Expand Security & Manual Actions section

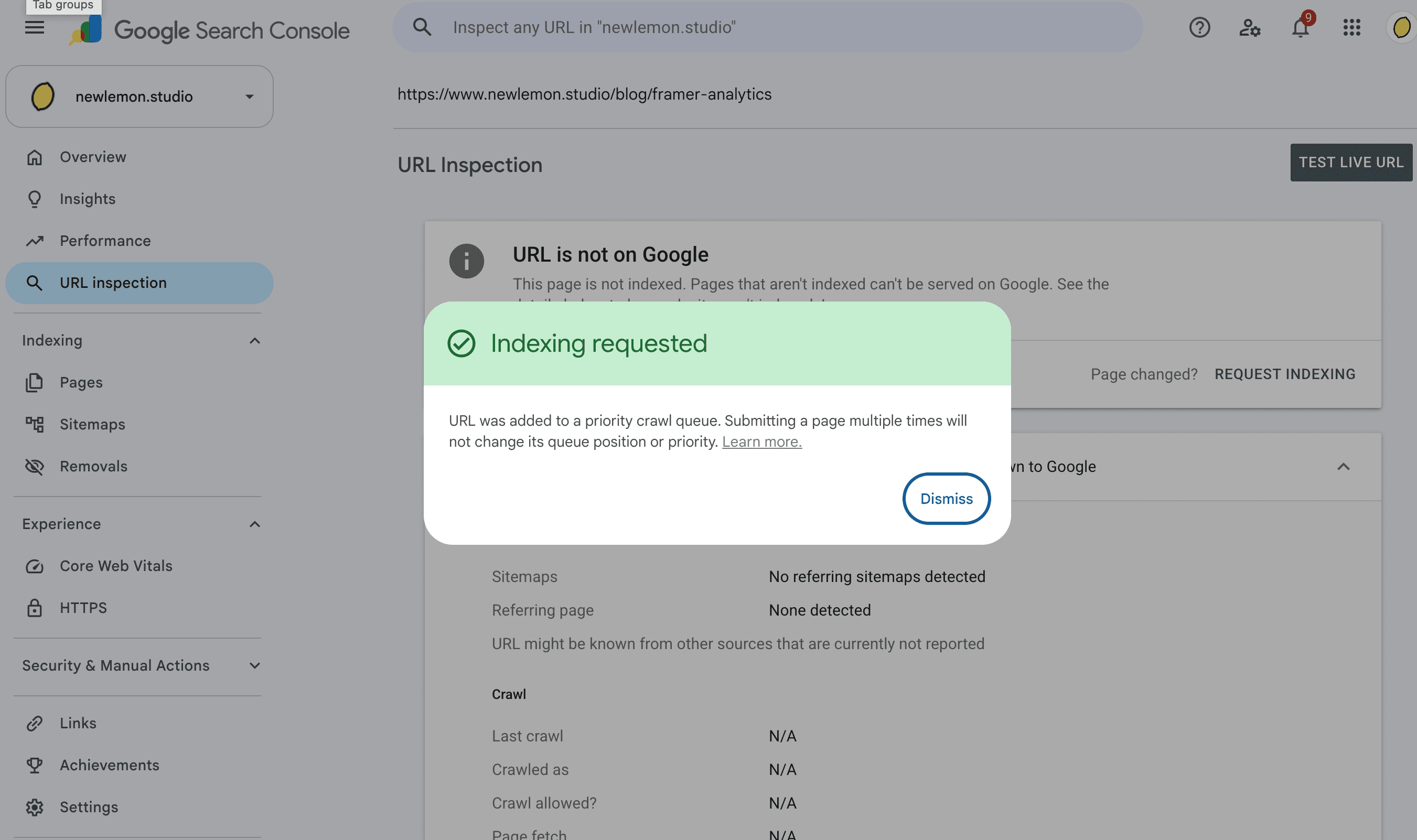tap(255, 665)
